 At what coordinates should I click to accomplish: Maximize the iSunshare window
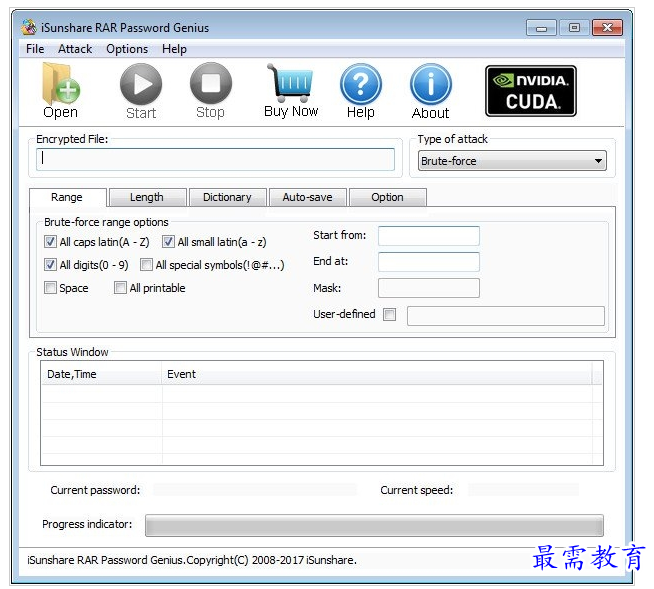(574, 28)
